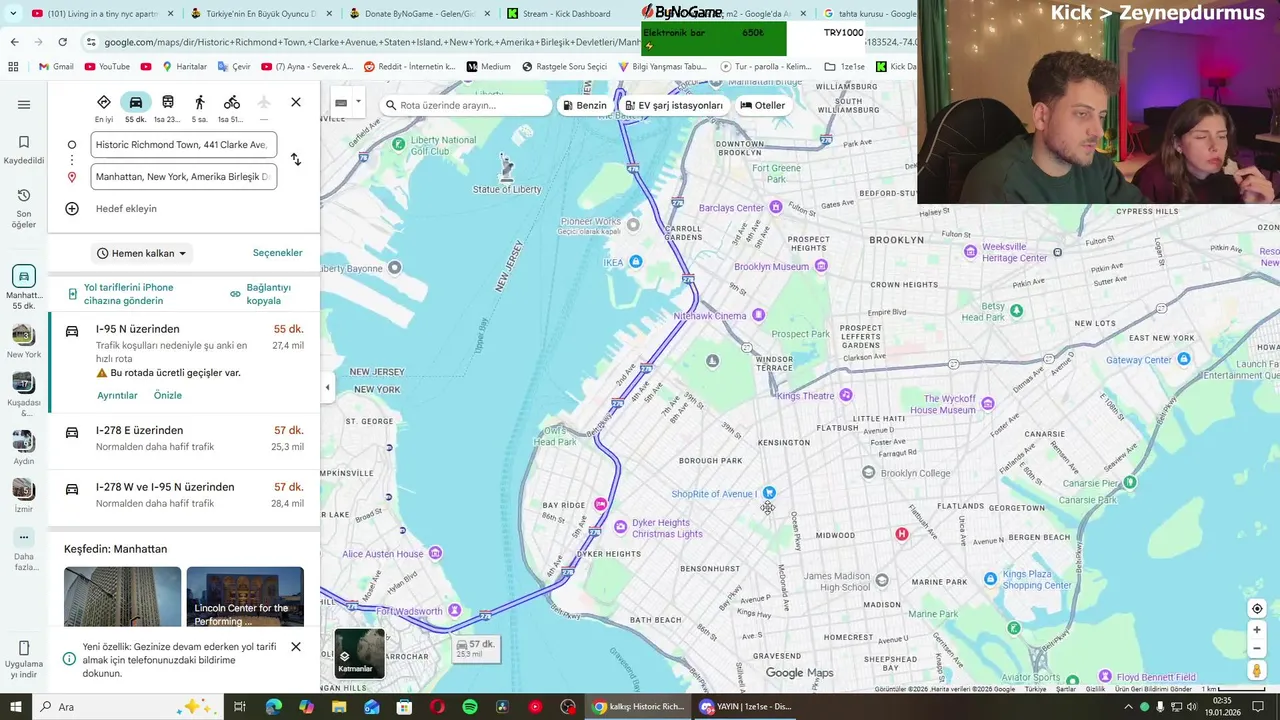
Task: Switch to 'tahta kurusu - Google' tab
Action: [868, 14]
